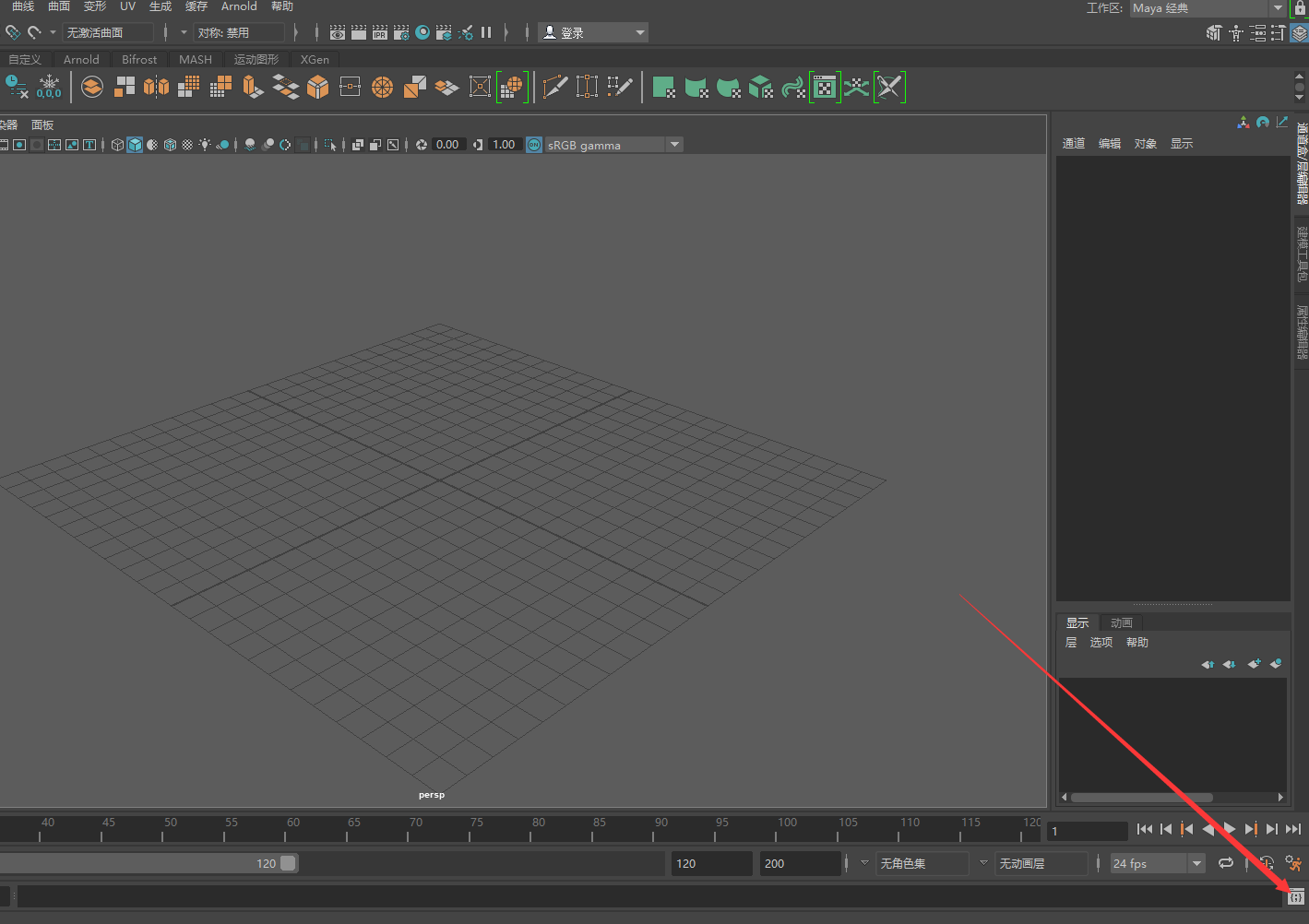
Task: Click move layer down icon
Action: click(1229, 664)
